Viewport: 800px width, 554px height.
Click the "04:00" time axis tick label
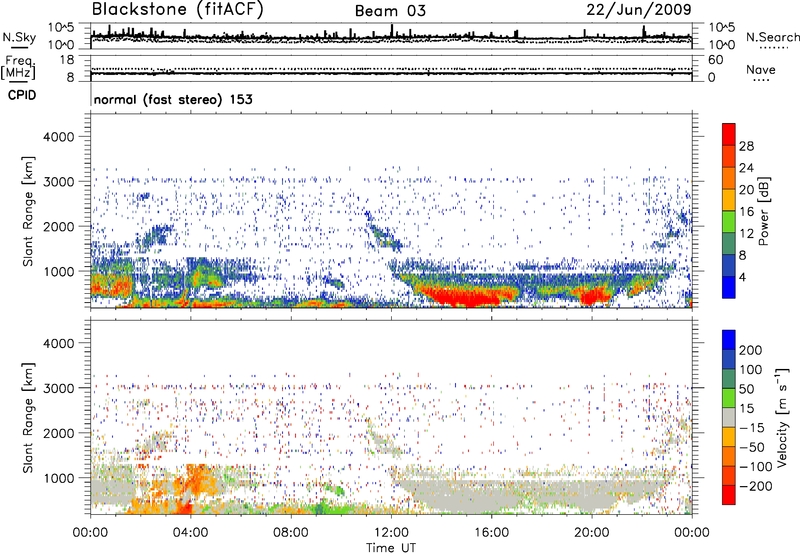(190, 533)
